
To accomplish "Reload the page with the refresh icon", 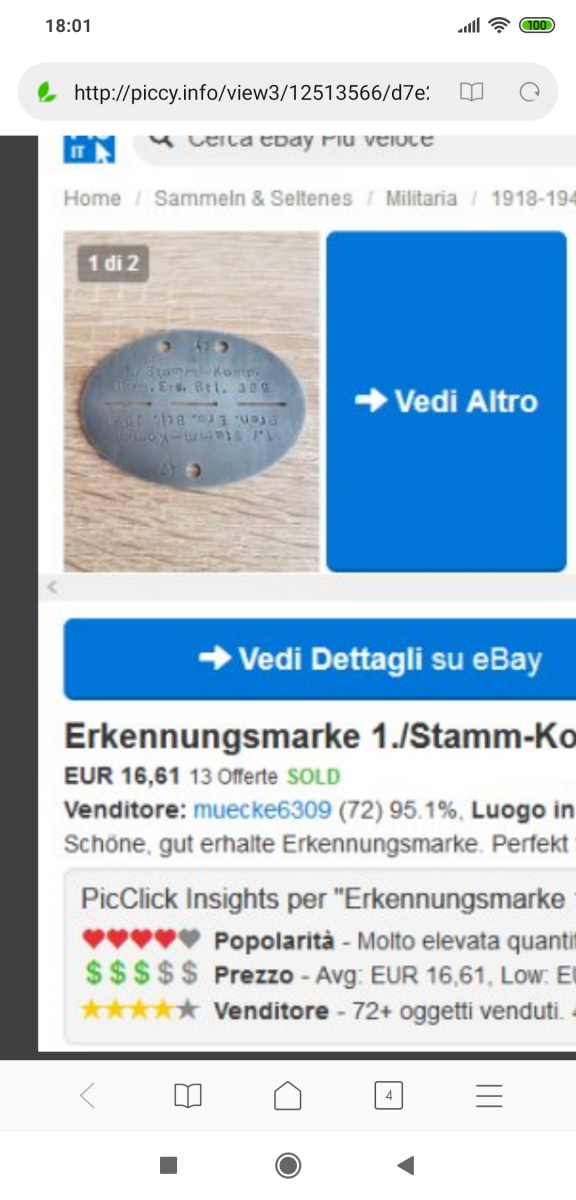I will coord(530,92).
